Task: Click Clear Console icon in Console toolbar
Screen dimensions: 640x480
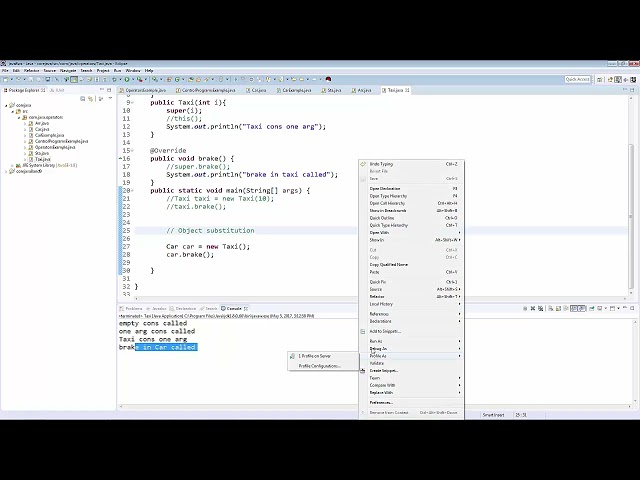Action: [x=551, y=308]
